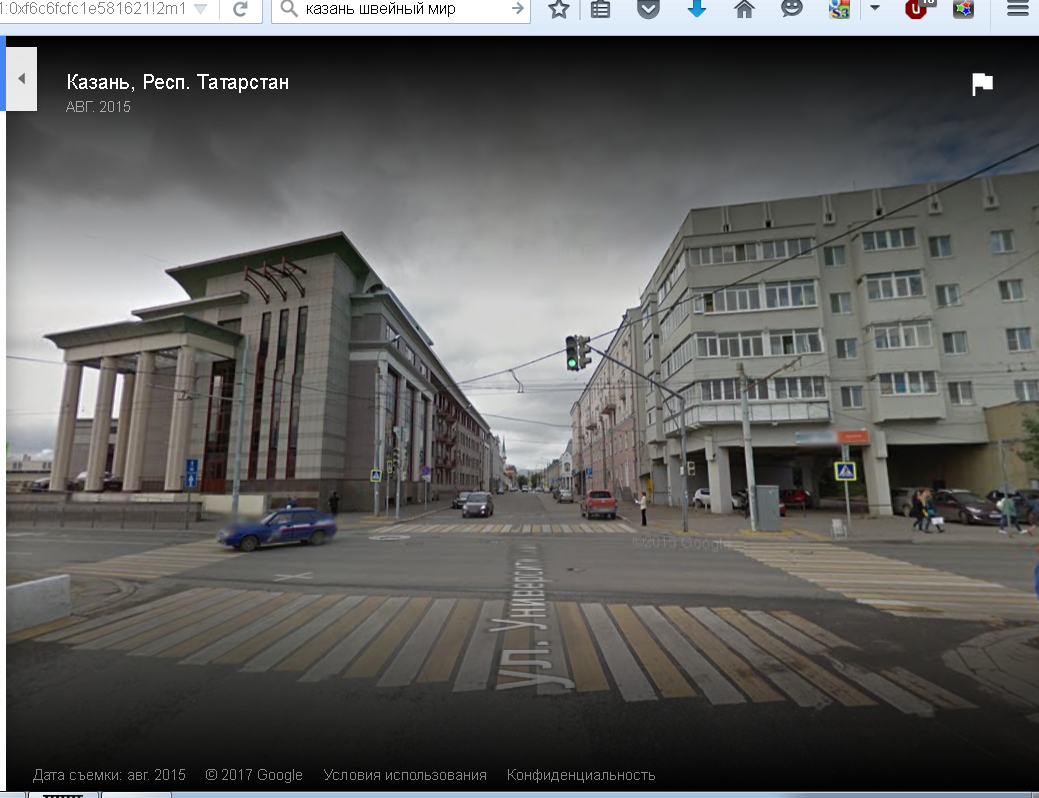This screenshot has width=1039, height=798.
Task: Open 'Конфиденциальность' privacy link
Action: [581, 775]
